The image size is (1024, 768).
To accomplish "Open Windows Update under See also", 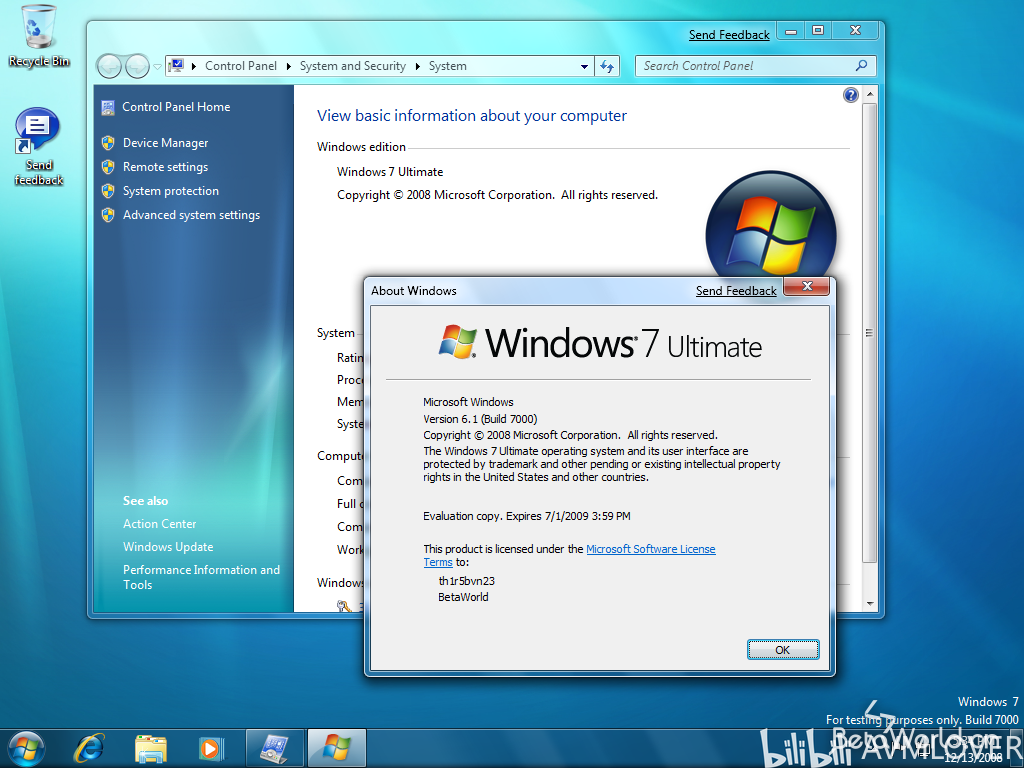I will point(168,547).
